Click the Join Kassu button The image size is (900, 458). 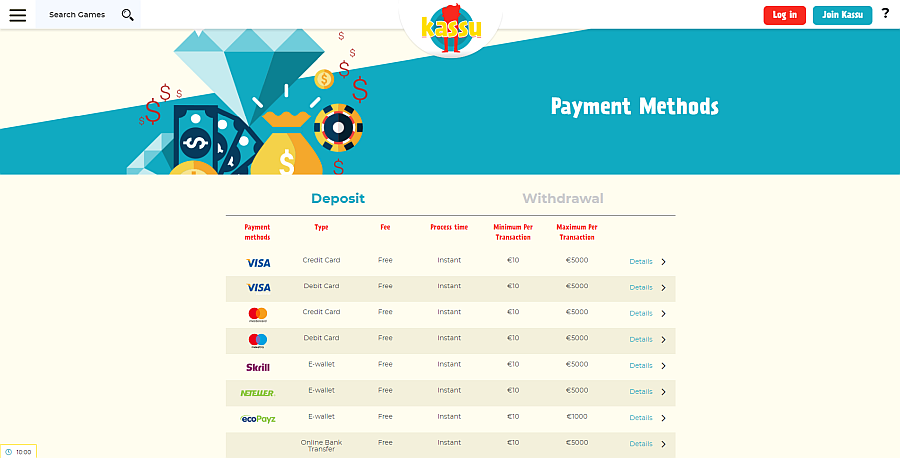pos(843,15)
